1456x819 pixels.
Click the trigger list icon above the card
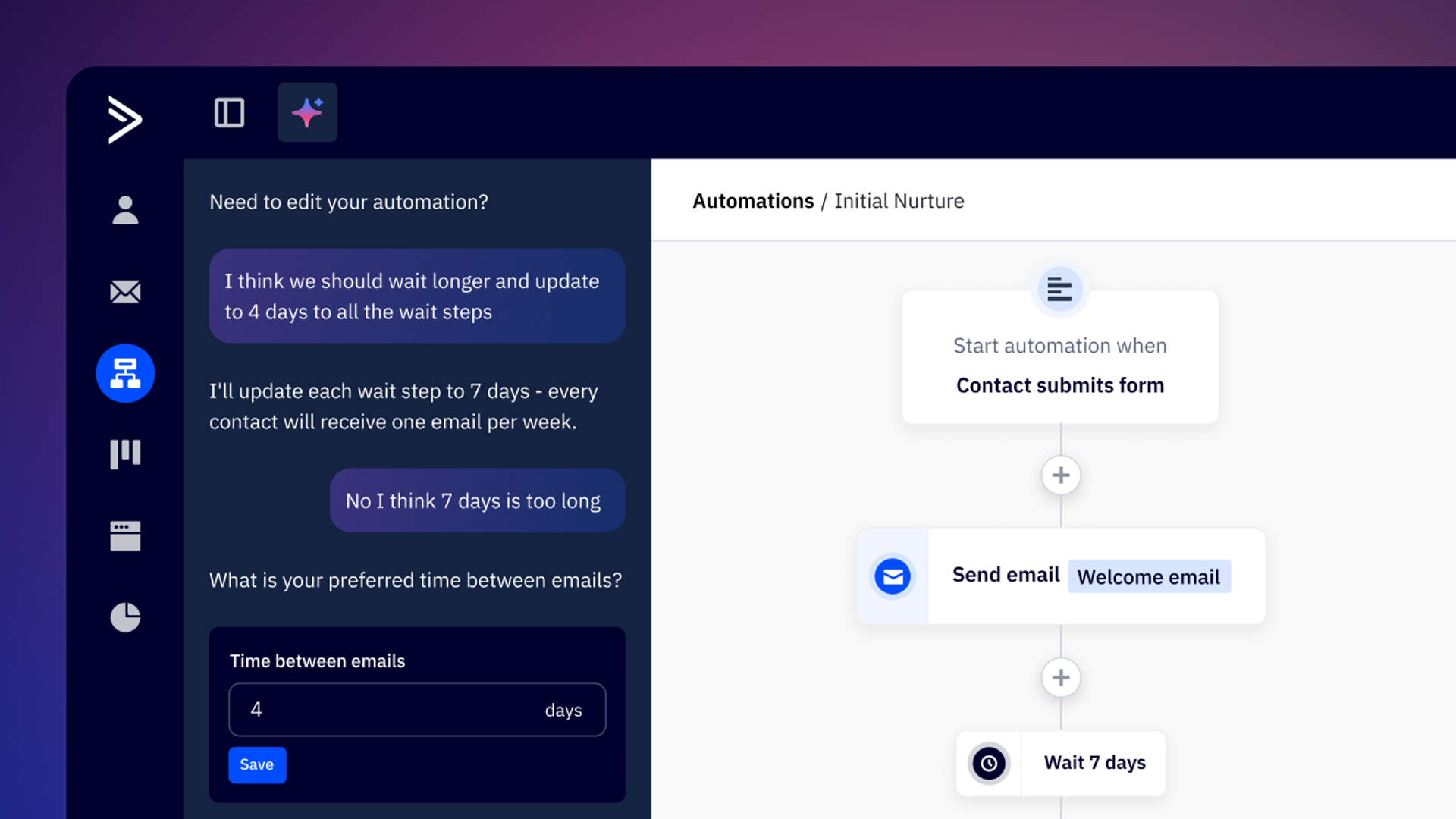tap(1059, 289)
